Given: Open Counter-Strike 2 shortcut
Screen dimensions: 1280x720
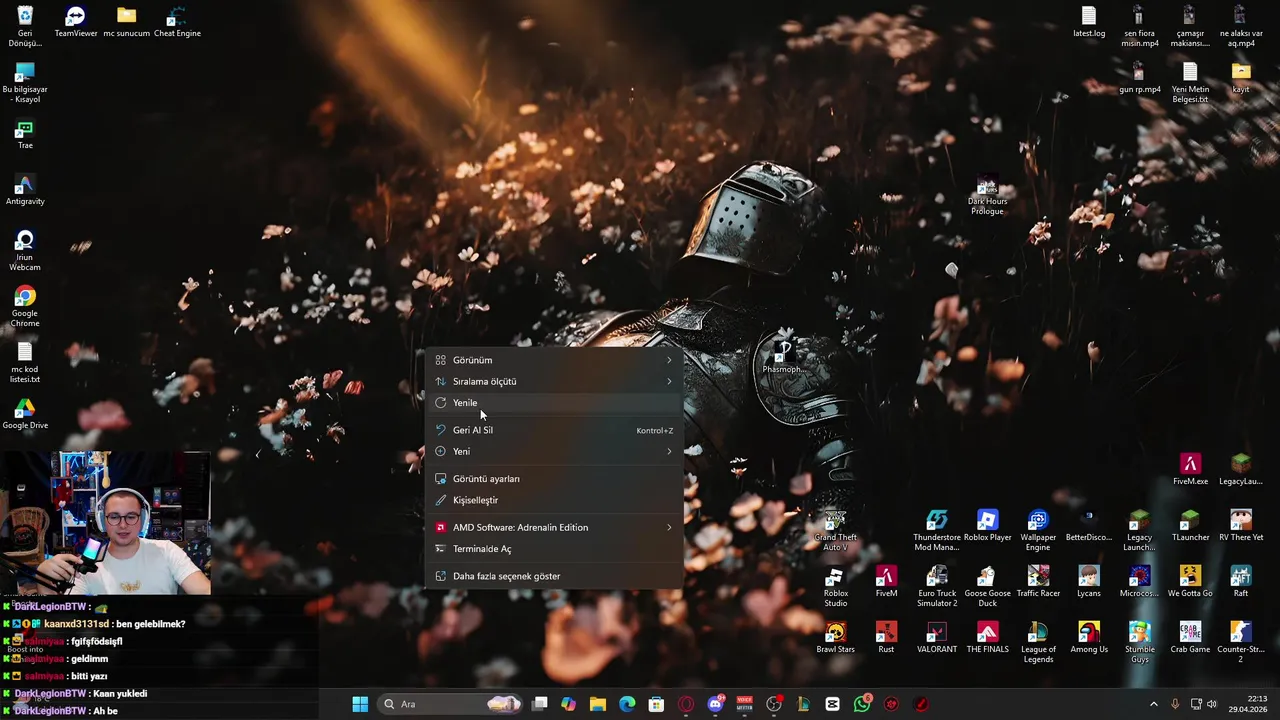Looking at the screenshot, I should pos(1241,643).
